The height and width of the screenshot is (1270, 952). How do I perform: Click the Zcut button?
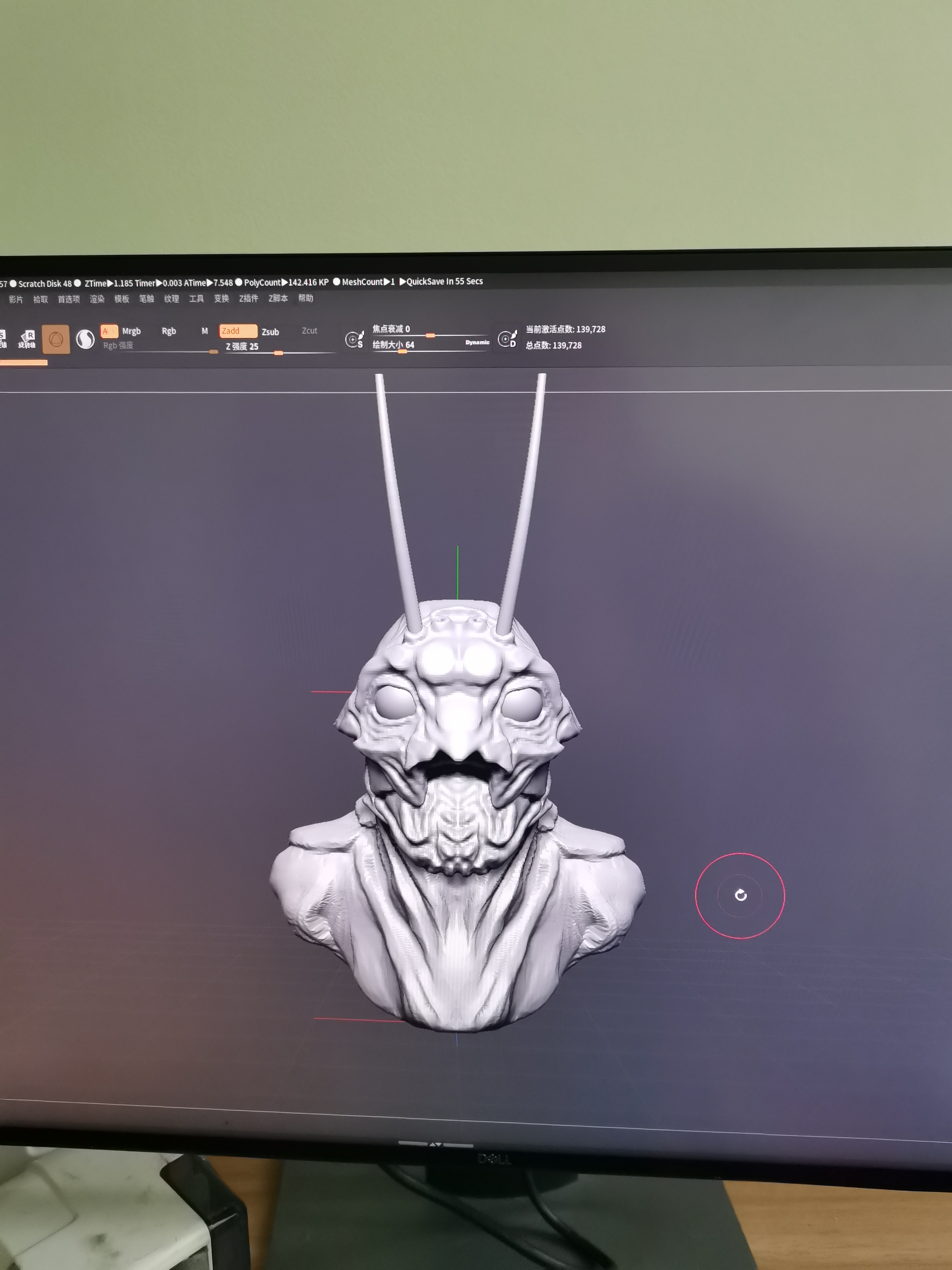tap(309, 331)
